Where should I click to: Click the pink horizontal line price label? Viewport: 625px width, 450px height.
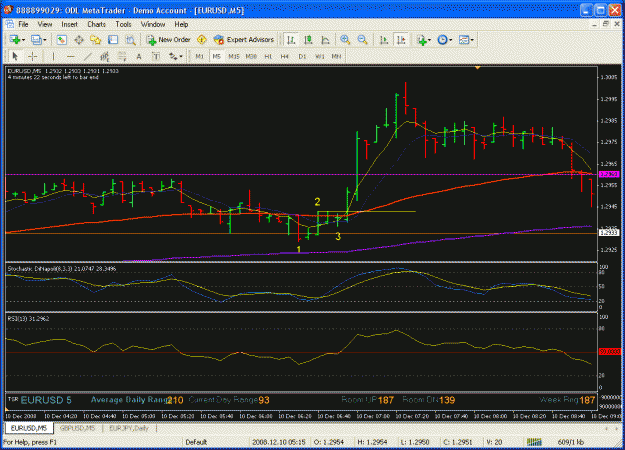609,175
